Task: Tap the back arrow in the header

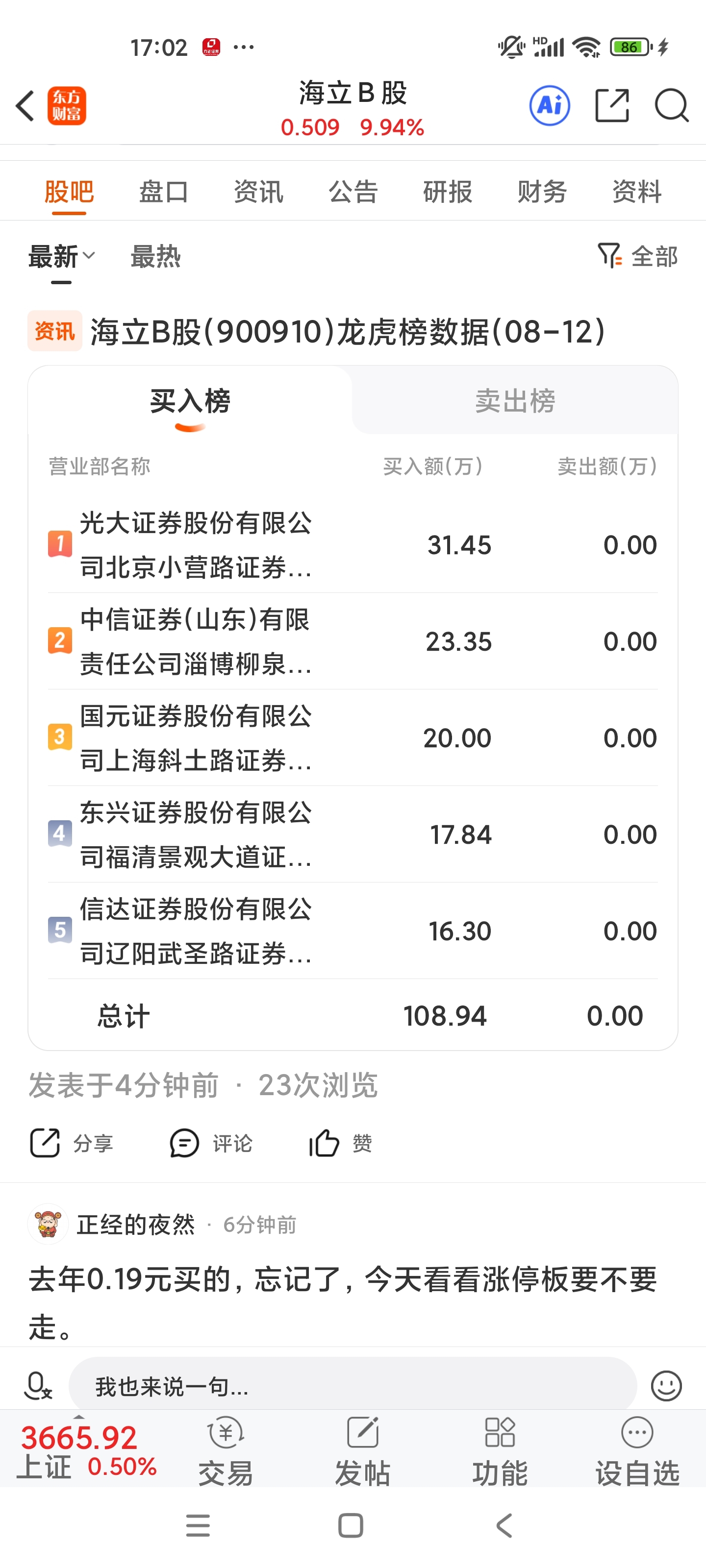Action: tap(25, 106)
